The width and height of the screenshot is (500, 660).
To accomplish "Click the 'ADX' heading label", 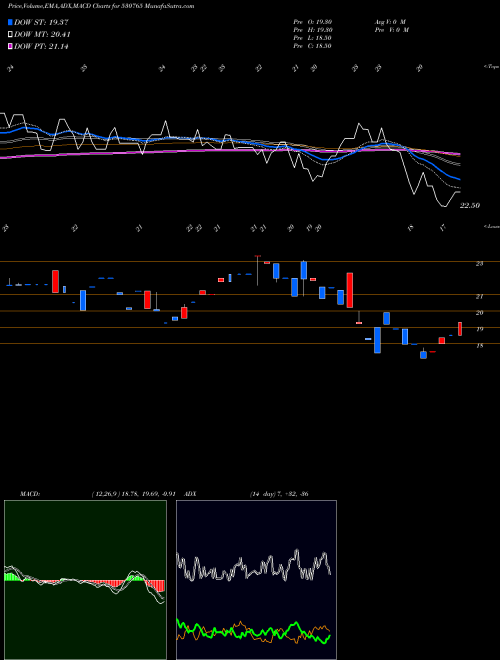I will coord(191,494).
